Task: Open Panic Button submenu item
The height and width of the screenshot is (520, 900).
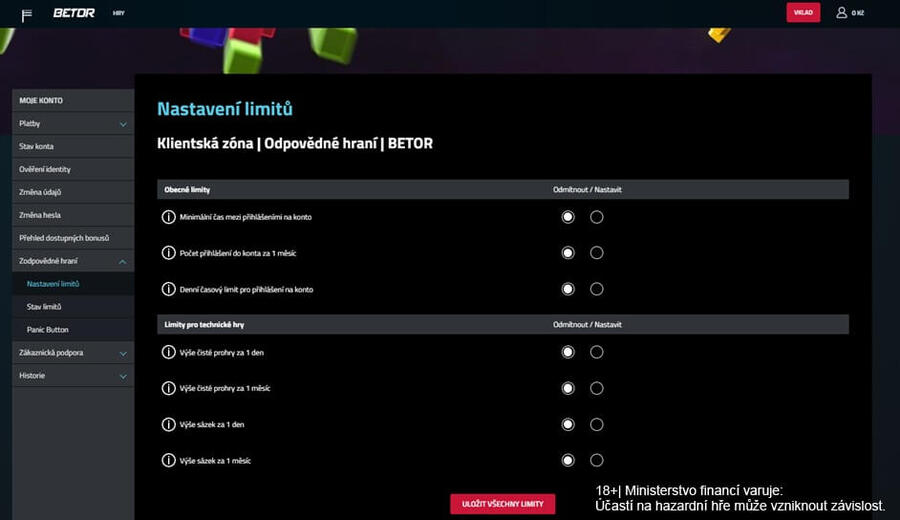Action: (x=73, y=330)
